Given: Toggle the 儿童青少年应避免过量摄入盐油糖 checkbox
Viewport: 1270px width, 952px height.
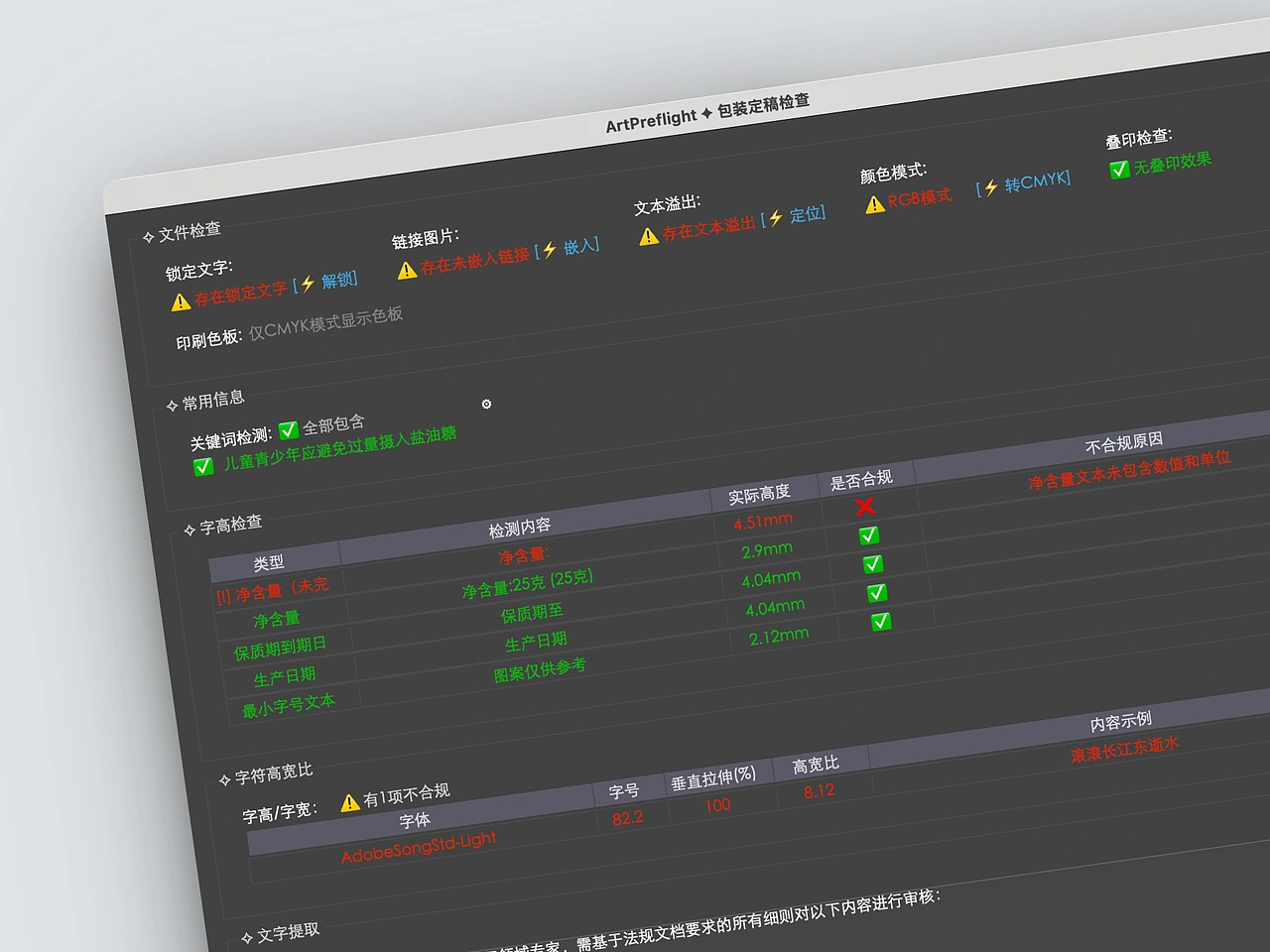Looking at the screenshot, I should click(203, 466).
